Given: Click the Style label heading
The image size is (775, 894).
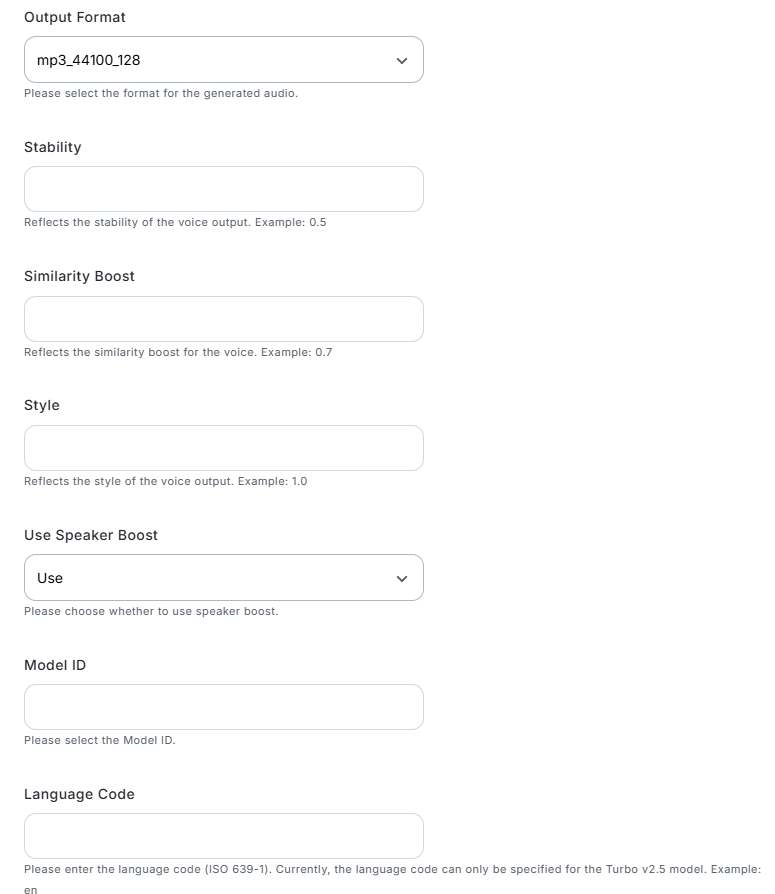Looking at the screenshot, I should (x=42, y=405).
